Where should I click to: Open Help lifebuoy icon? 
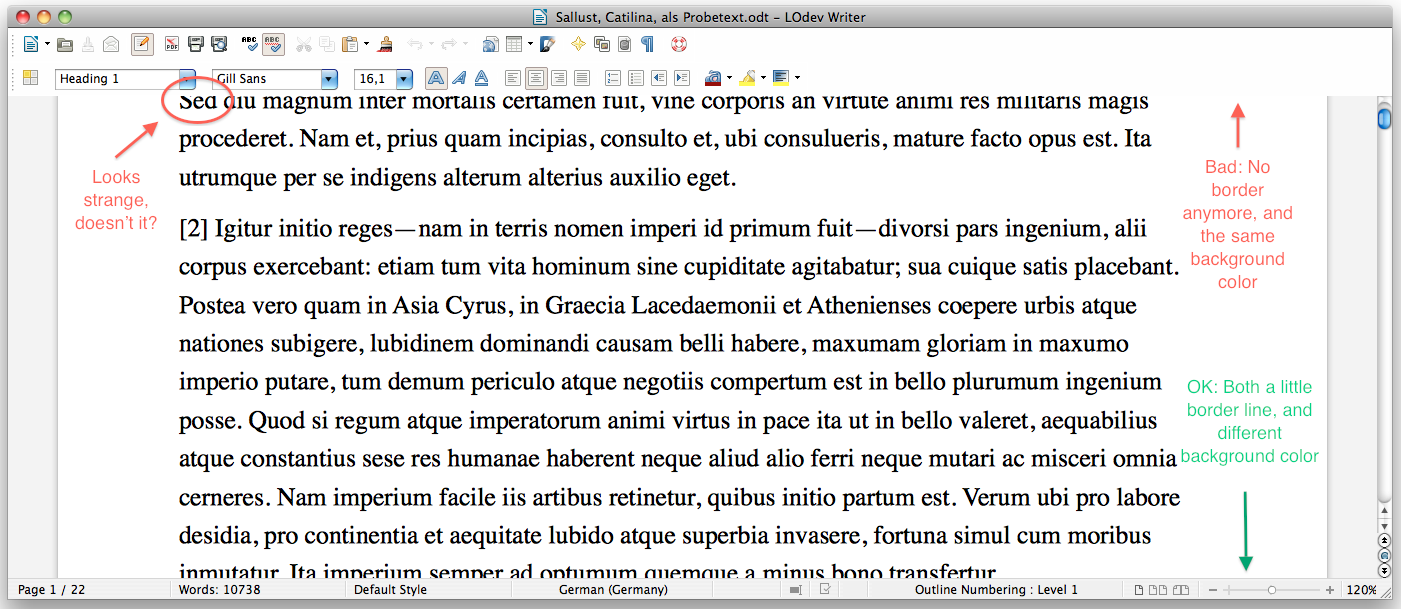click(x=680, y=44)
